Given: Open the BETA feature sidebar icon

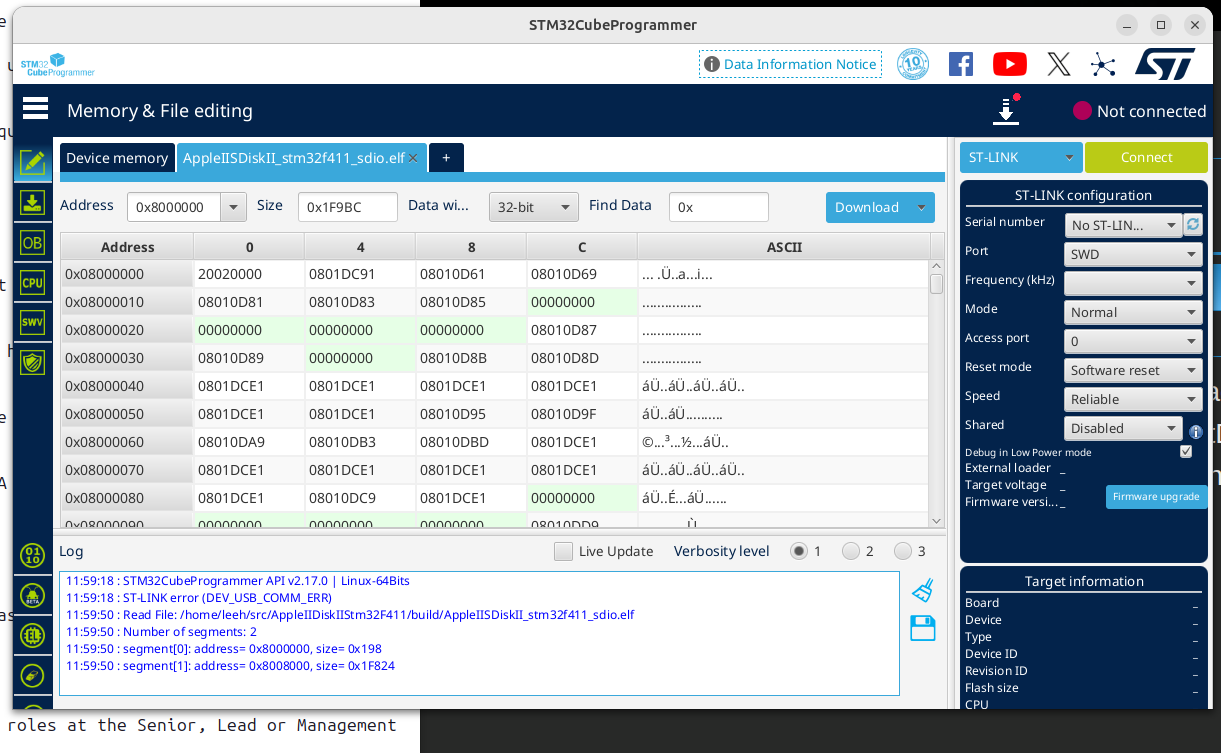Looking at the screenshot, I should pyautogui.click(x=33, y=595).
